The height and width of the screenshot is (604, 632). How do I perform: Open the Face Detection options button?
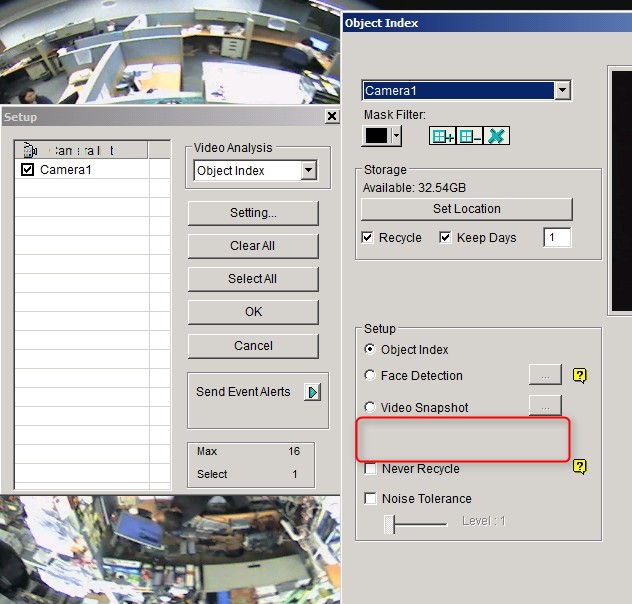coord(545,375)
